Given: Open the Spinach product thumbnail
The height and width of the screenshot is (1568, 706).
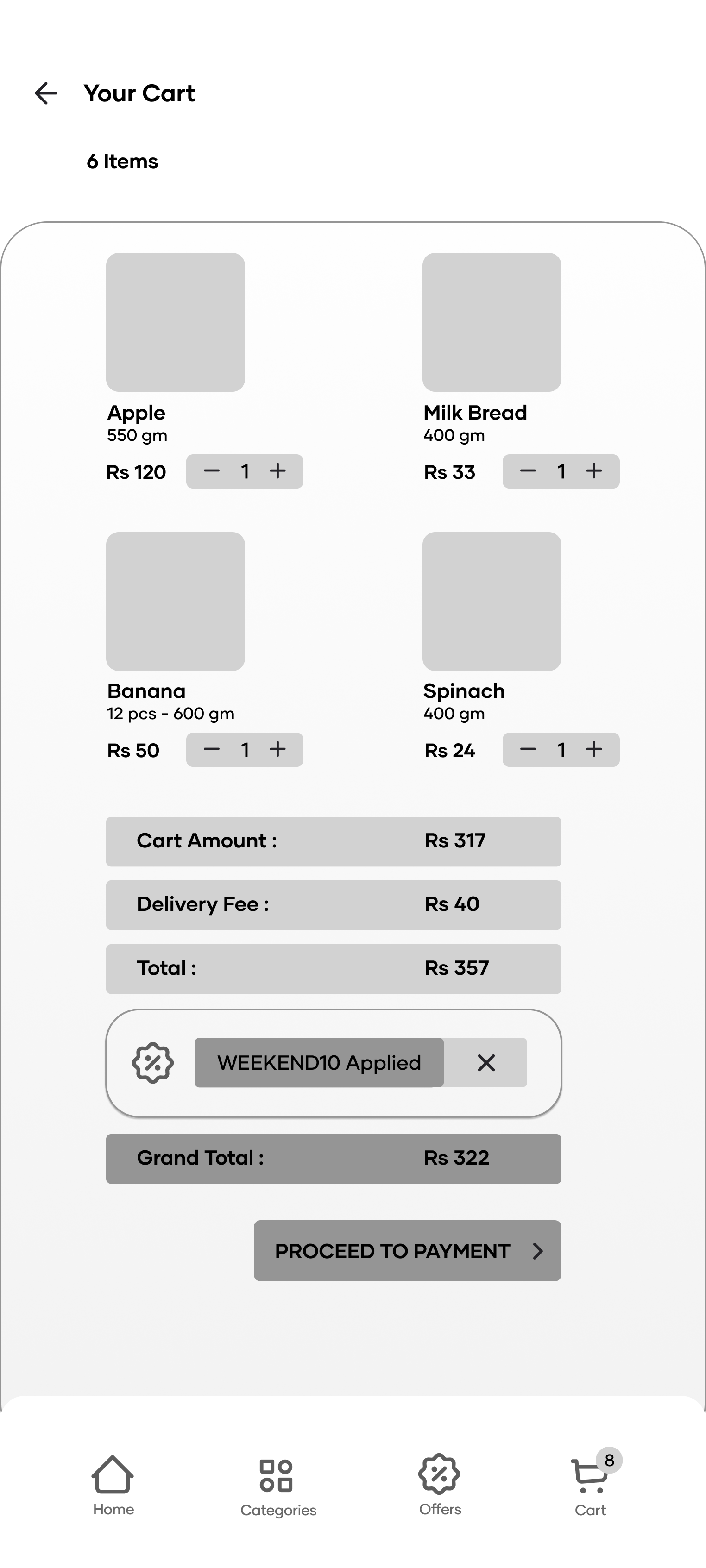Looking at the screenshot, I should point(492,602).
